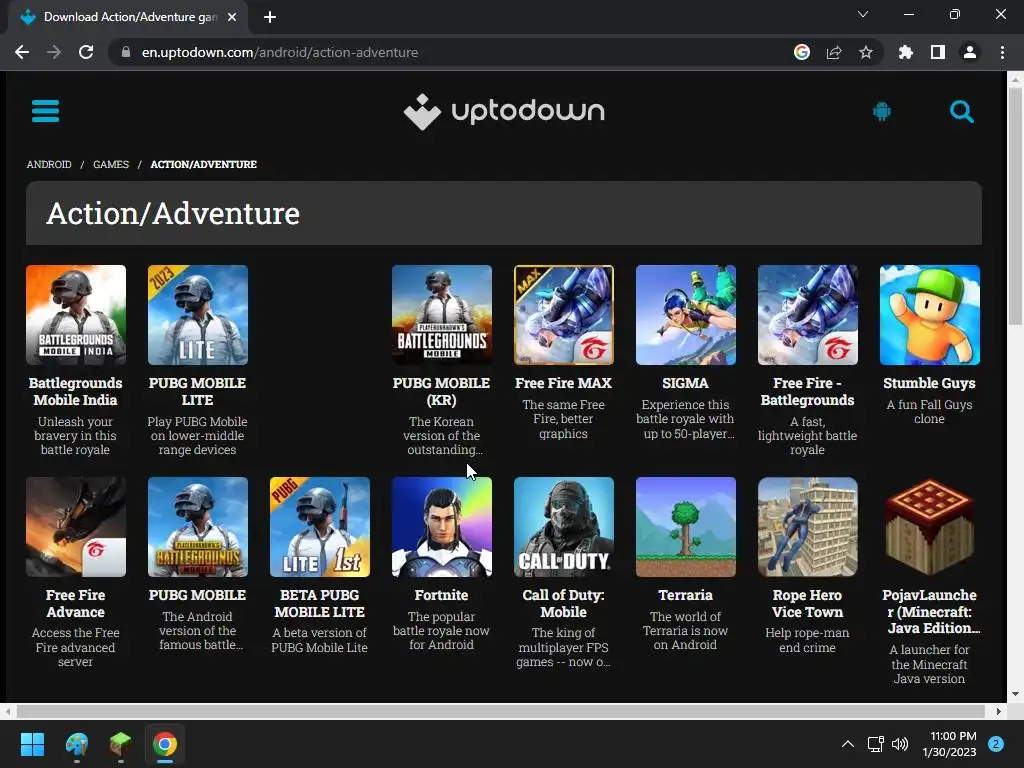Show hidden system tray icons

[848, 744]
